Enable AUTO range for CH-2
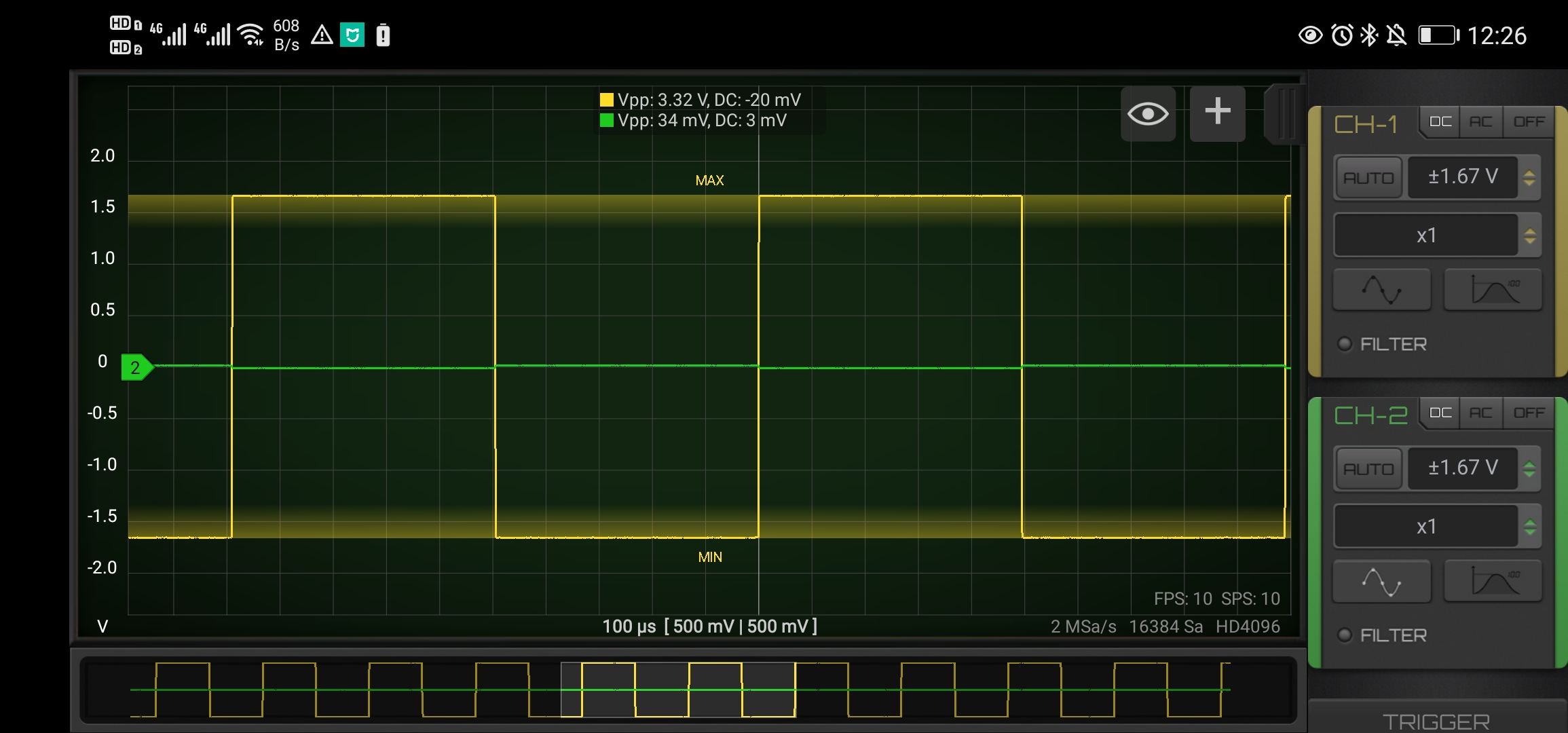Image resolution: width=1568 pixels, height=733 pixels. pos(1368,469)
